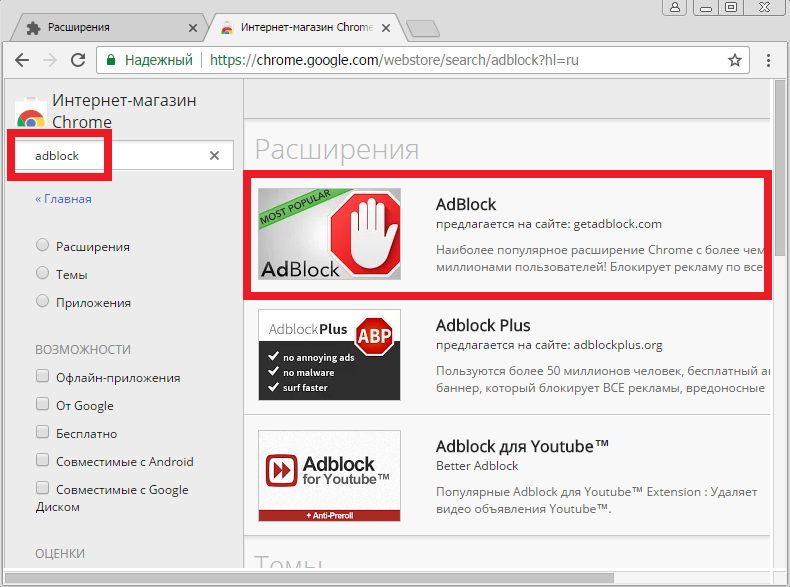Click the « Главная link
This screenshot has height=587, width=790.
click(x=63, y=199)
